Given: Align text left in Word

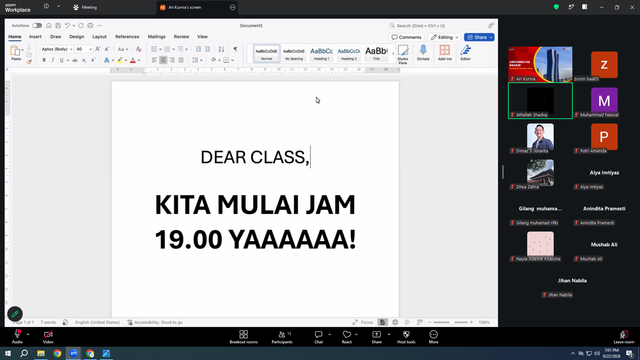Looking at the screenshot, I should 154,60.
